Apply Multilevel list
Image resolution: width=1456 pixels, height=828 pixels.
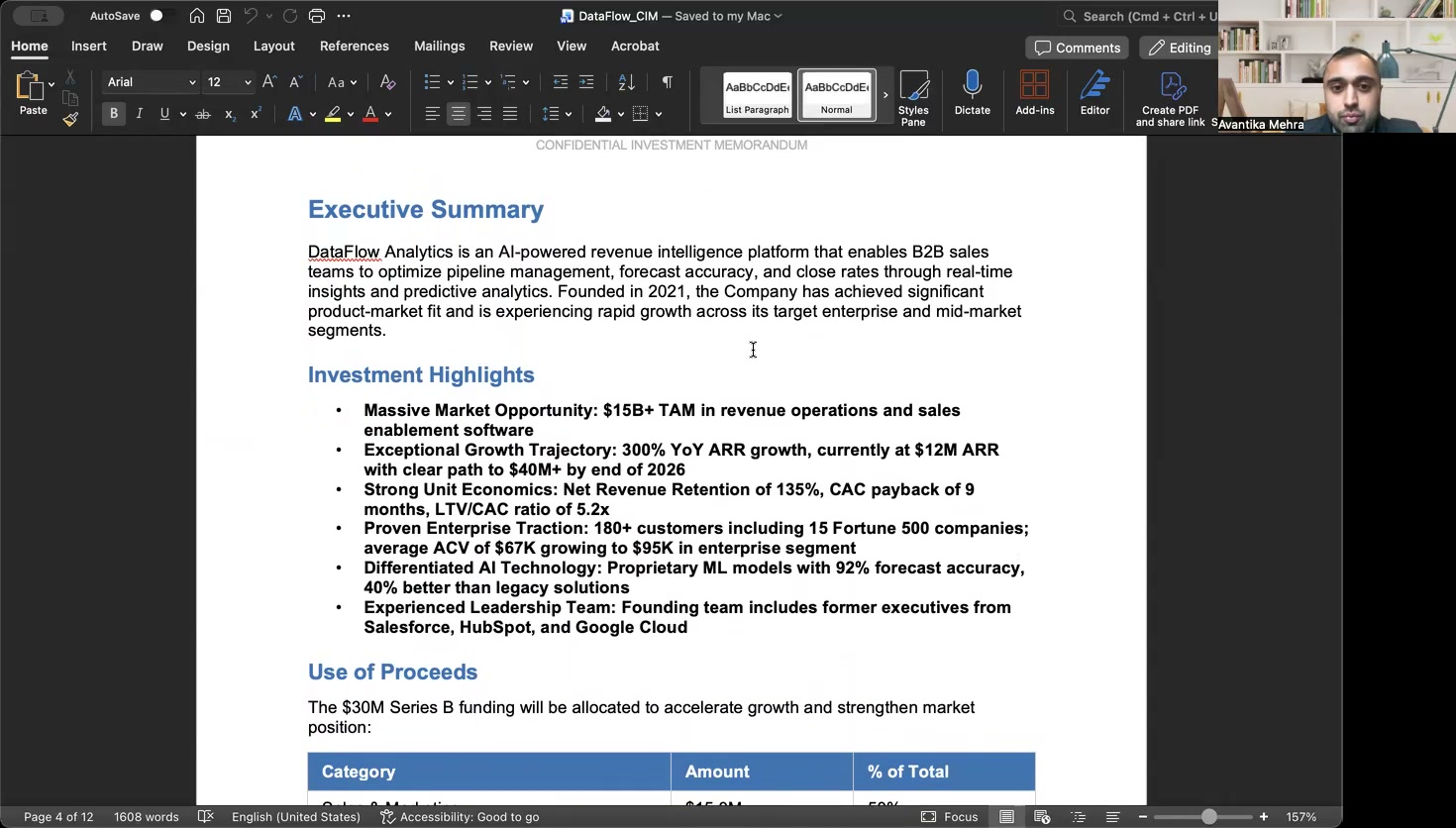click(x=508, y=82)
